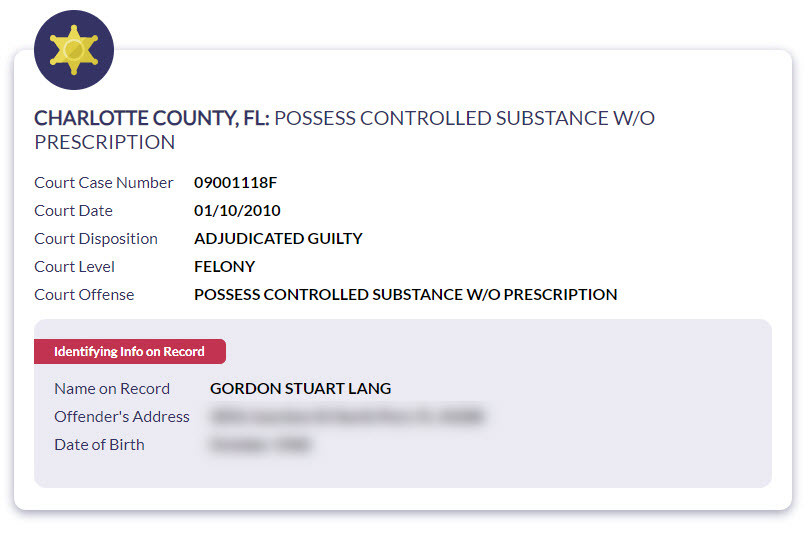Click the "ADJUDICATED GUILTY" disposition value
This screenshot has width=810, height=537.
click(278, 239)
